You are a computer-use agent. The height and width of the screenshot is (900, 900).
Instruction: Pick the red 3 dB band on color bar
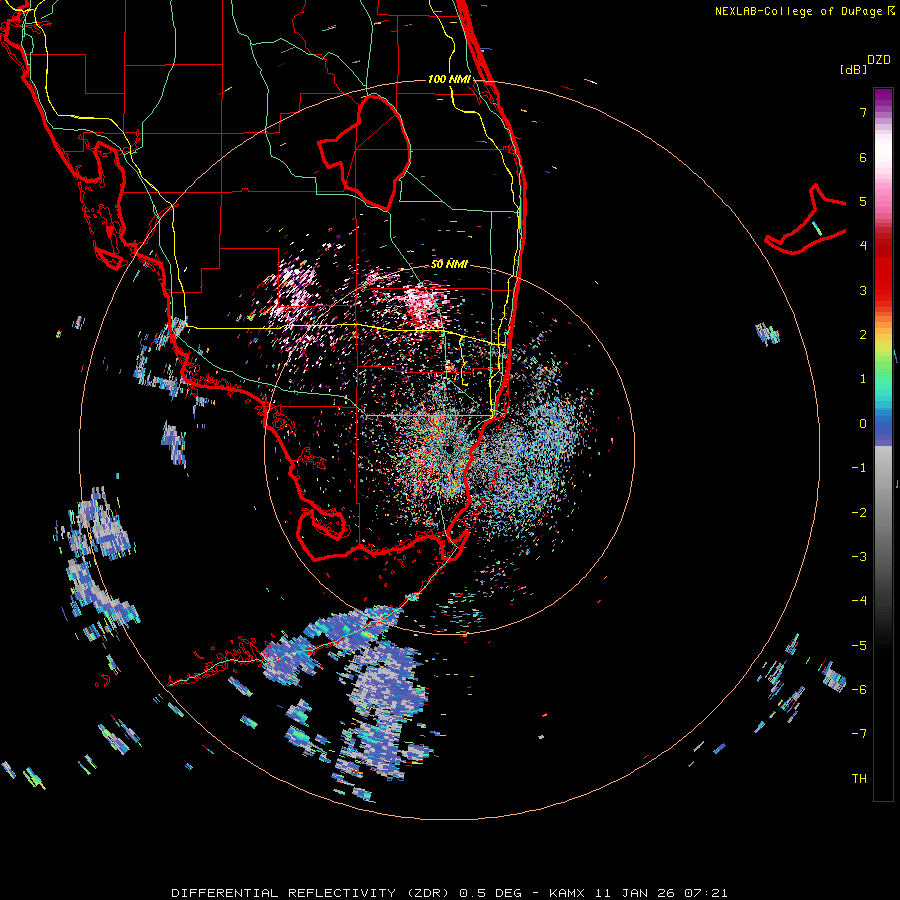click(x=883, y=290)
